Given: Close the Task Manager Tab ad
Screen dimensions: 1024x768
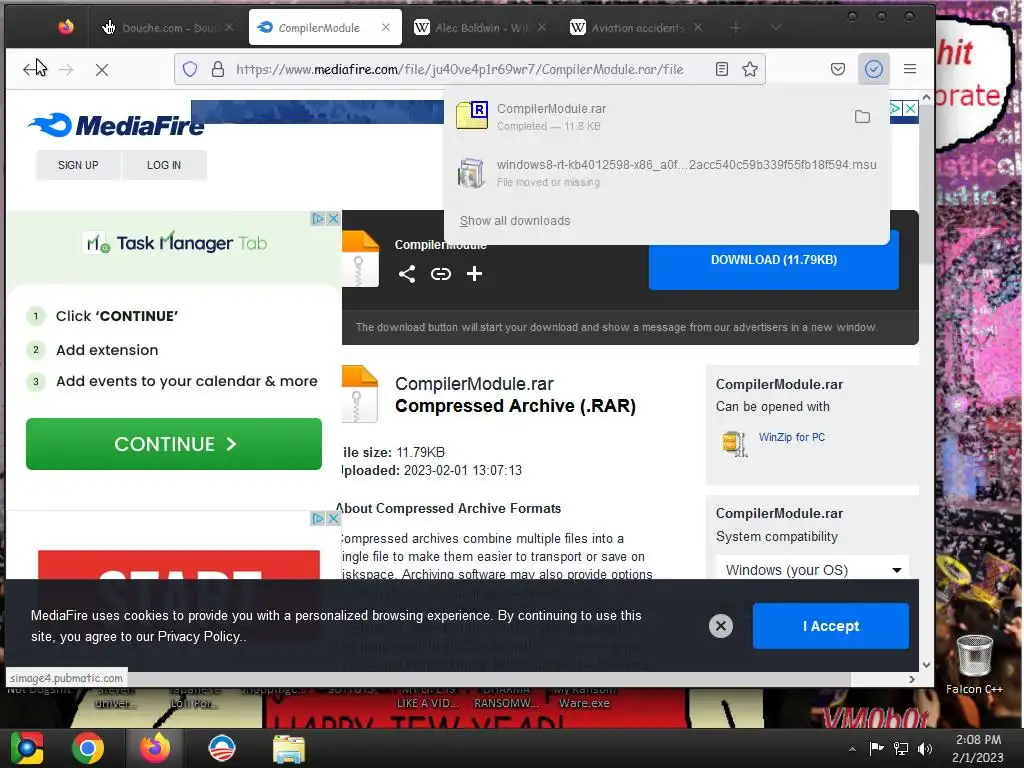Looking at the screenshot, I should coord(333,218).
